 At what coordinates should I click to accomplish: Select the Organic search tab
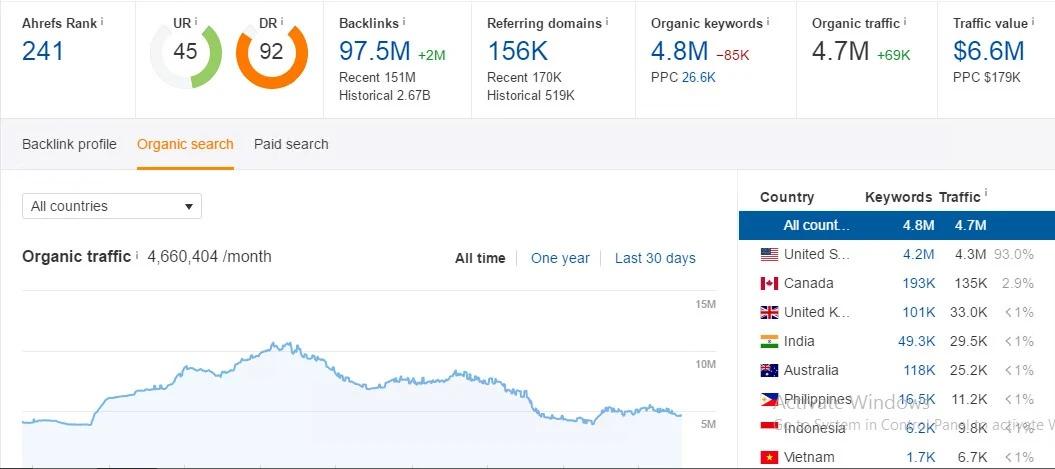coord(185,144)
